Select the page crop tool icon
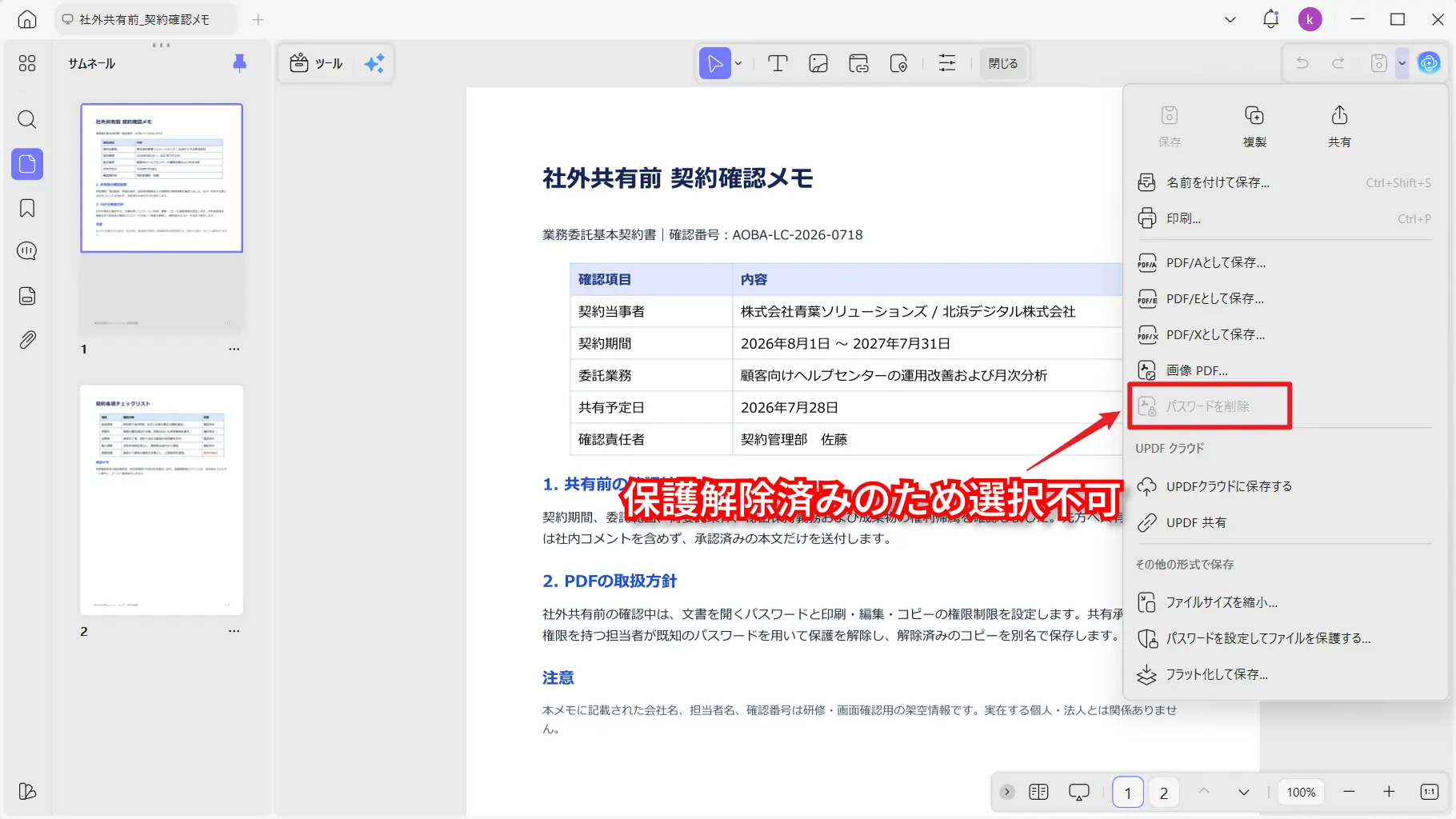1456x819 pixels. (898, 63)
